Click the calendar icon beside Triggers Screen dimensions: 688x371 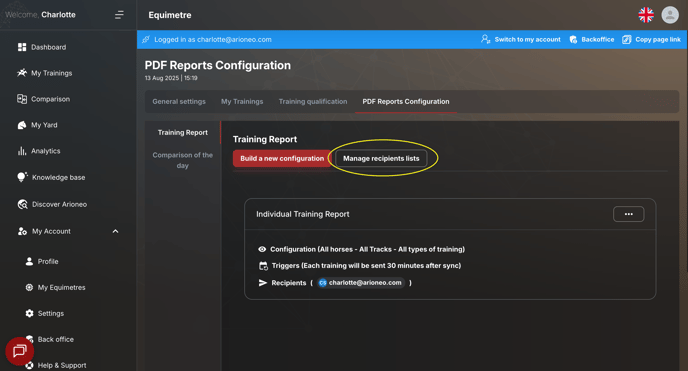tap(263, 266)
